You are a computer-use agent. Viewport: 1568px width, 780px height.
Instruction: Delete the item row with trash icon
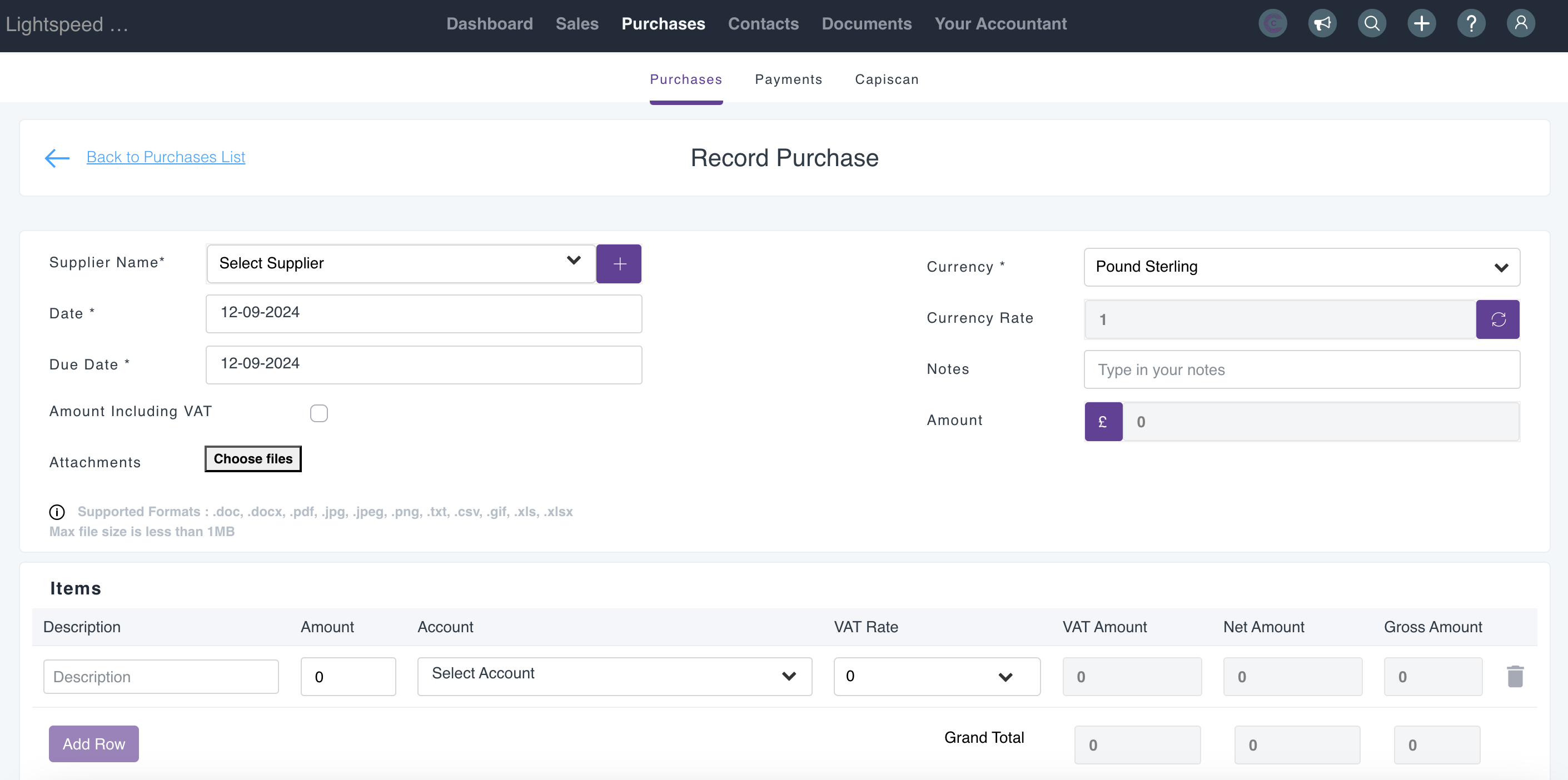pos(1515,676)
